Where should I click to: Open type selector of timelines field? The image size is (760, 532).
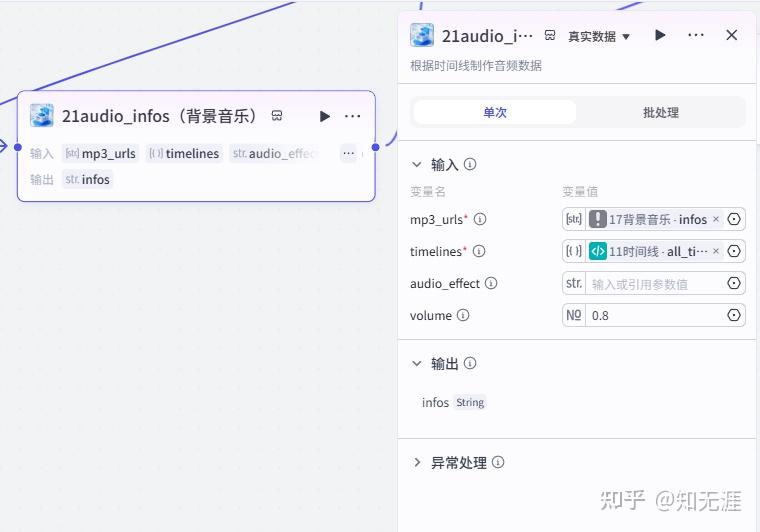[x=574, y=251]
